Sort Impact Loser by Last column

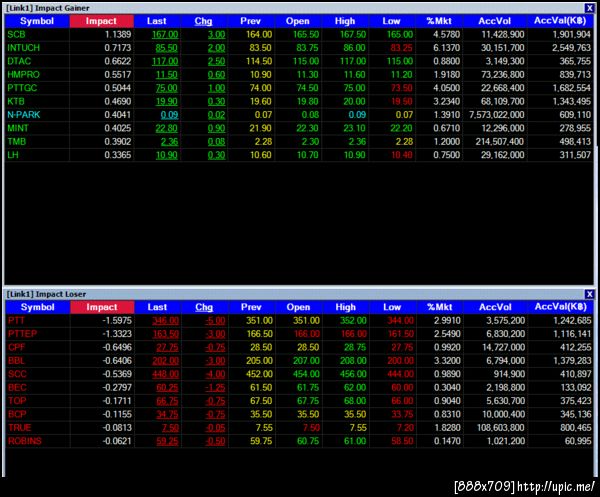(157, 307)
